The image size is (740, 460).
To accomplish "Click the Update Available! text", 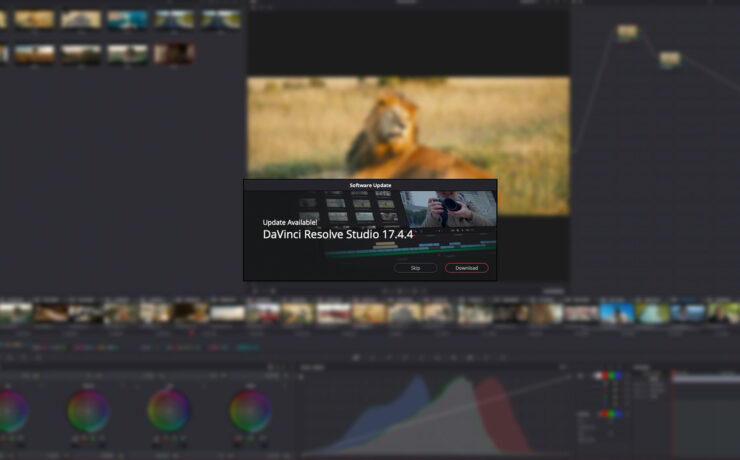I will tap(290, 222).
